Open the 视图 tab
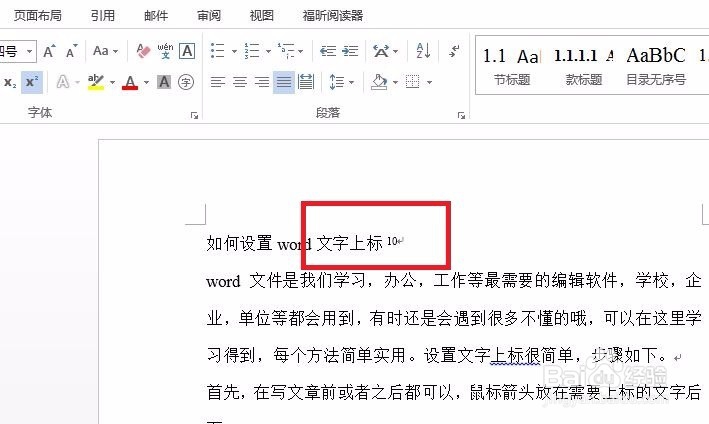Image resolution: width=709 pixels, height=424 pixels. [x=262, y=15]
